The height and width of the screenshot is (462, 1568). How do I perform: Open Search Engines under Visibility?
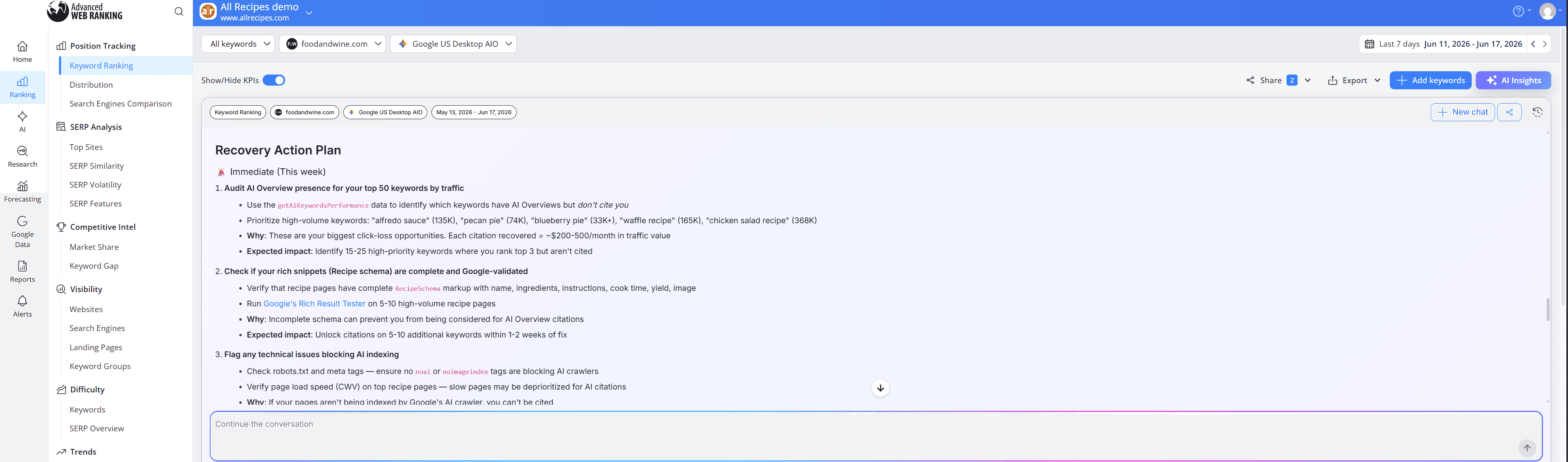pos(97,328)
